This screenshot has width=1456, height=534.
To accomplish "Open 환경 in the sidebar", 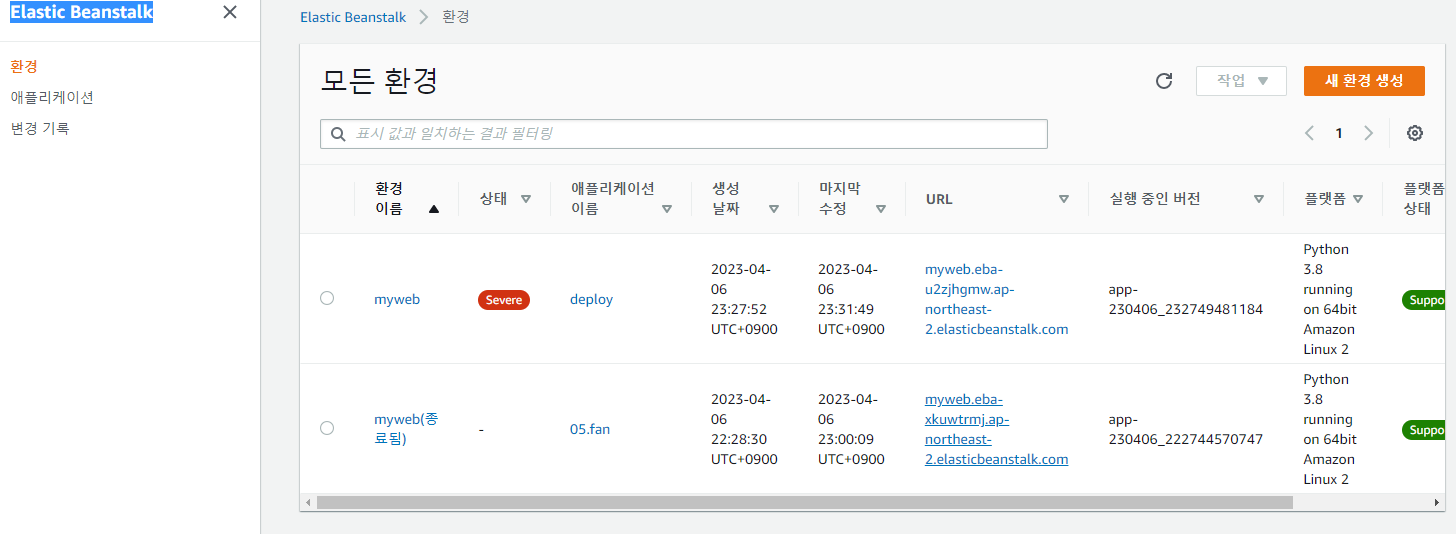I will click(24, 66).
